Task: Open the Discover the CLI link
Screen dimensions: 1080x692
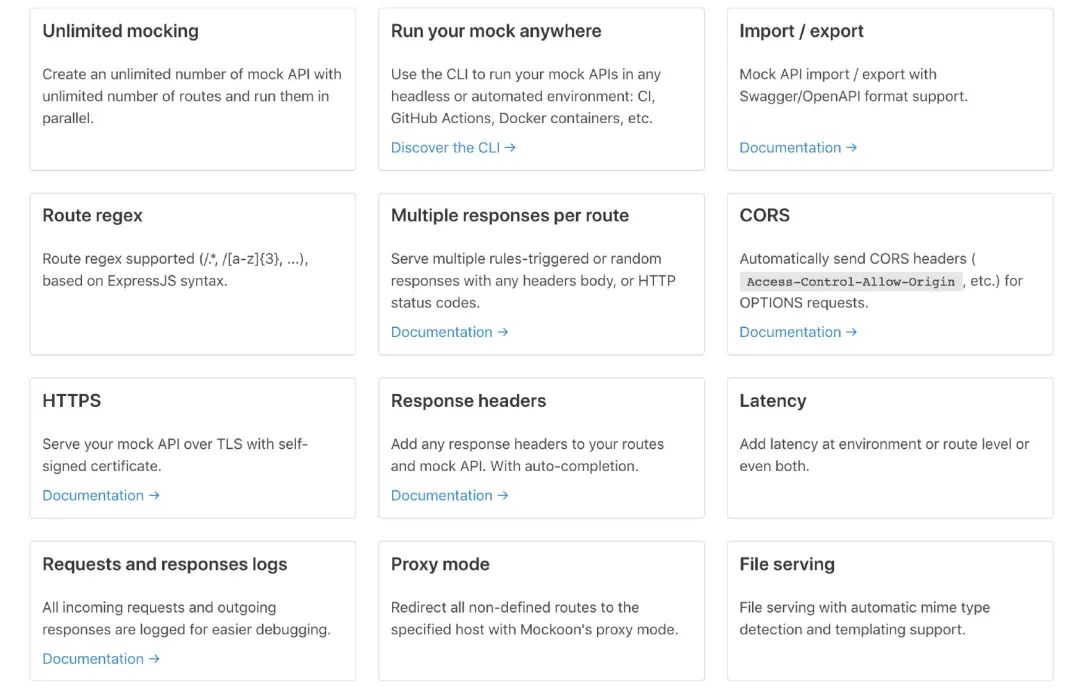Action: pos(453,148)
